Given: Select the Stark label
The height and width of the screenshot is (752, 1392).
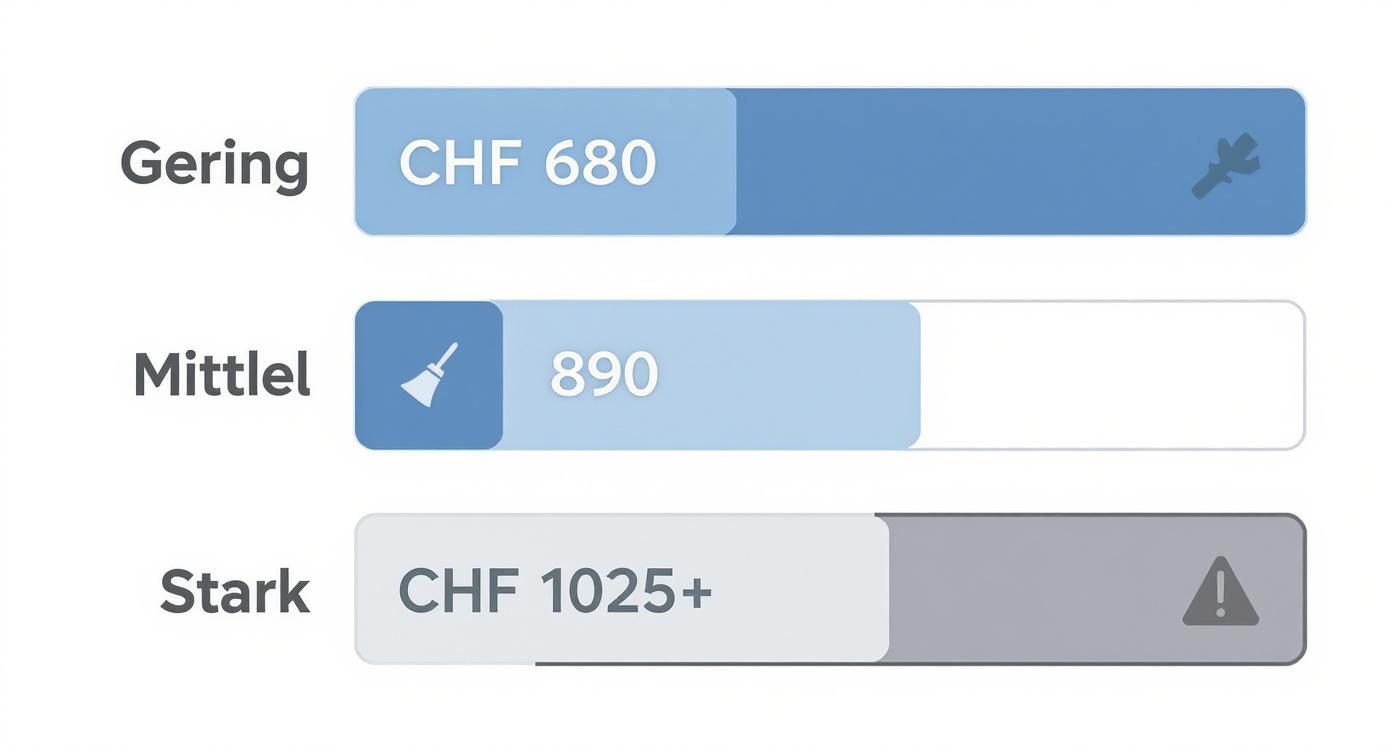Looking at the screenshot, I should (x=235, y=591).
